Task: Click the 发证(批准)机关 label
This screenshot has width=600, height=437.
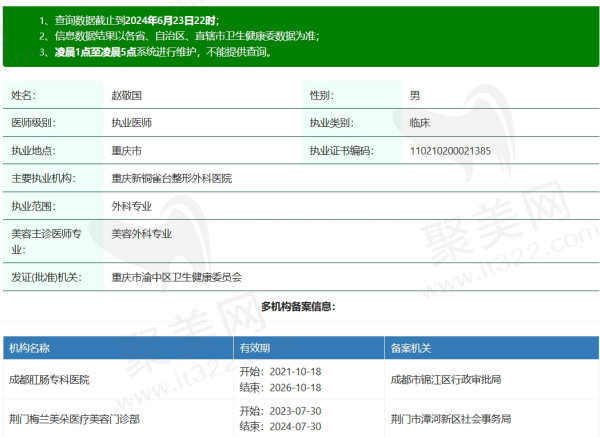Action: [x=46, y=277]
